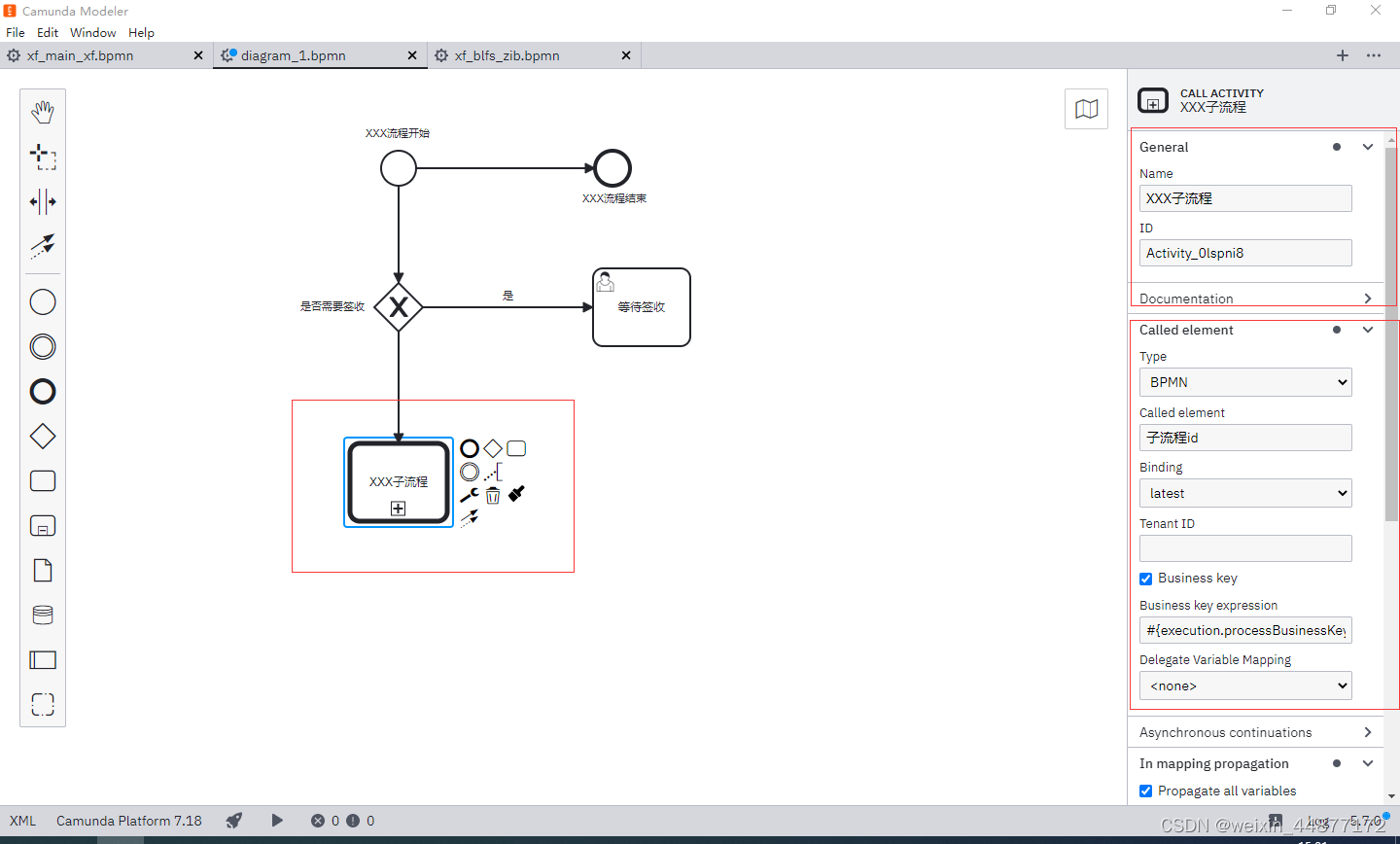1400x844 pixels.
Task: Create a data object reference from palette
Action: (x=43, y=571)
